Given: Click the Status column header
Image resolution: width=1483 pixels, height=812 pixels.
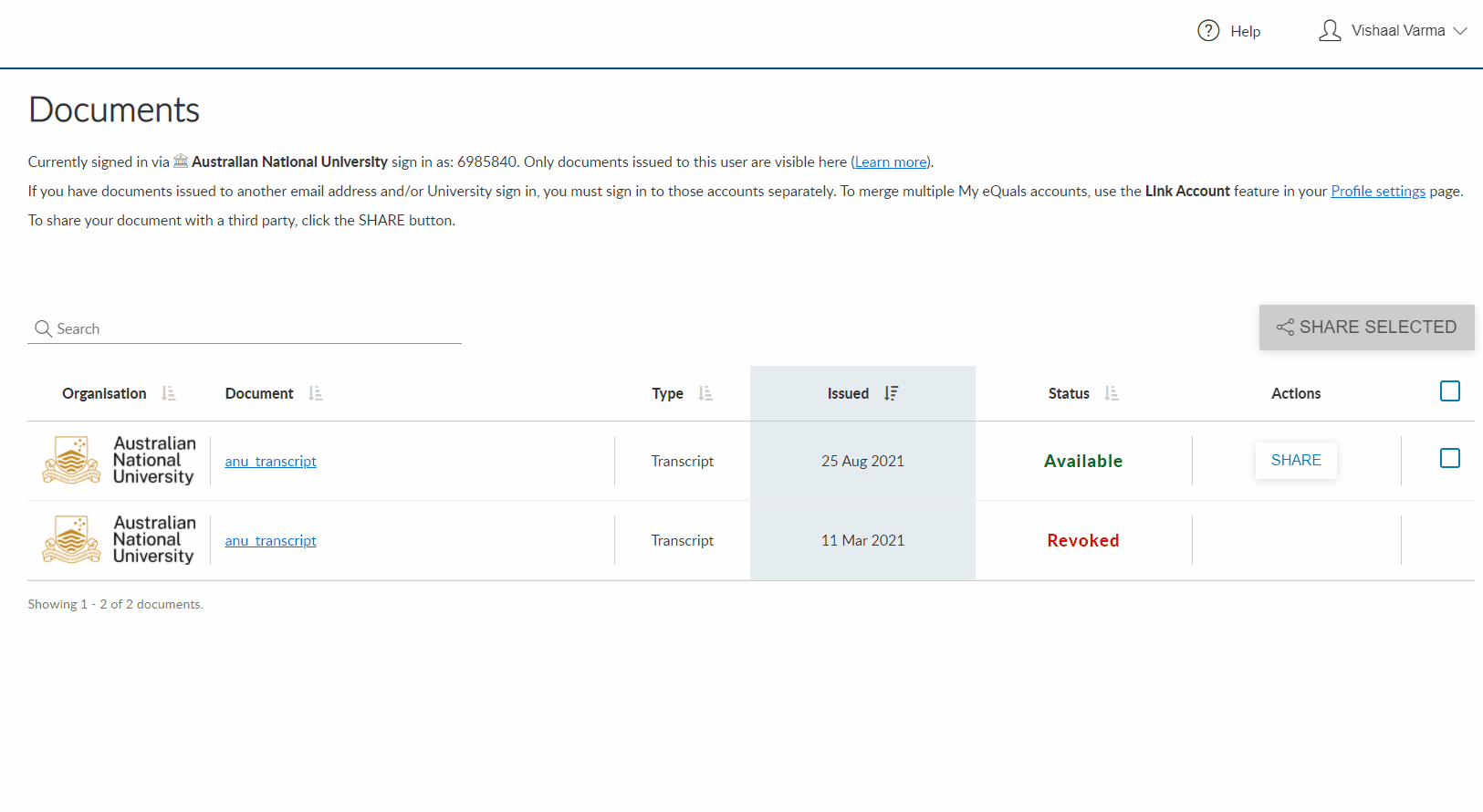Looking at the screenshot, I should pyautogui.click(x=1069, y=393).
